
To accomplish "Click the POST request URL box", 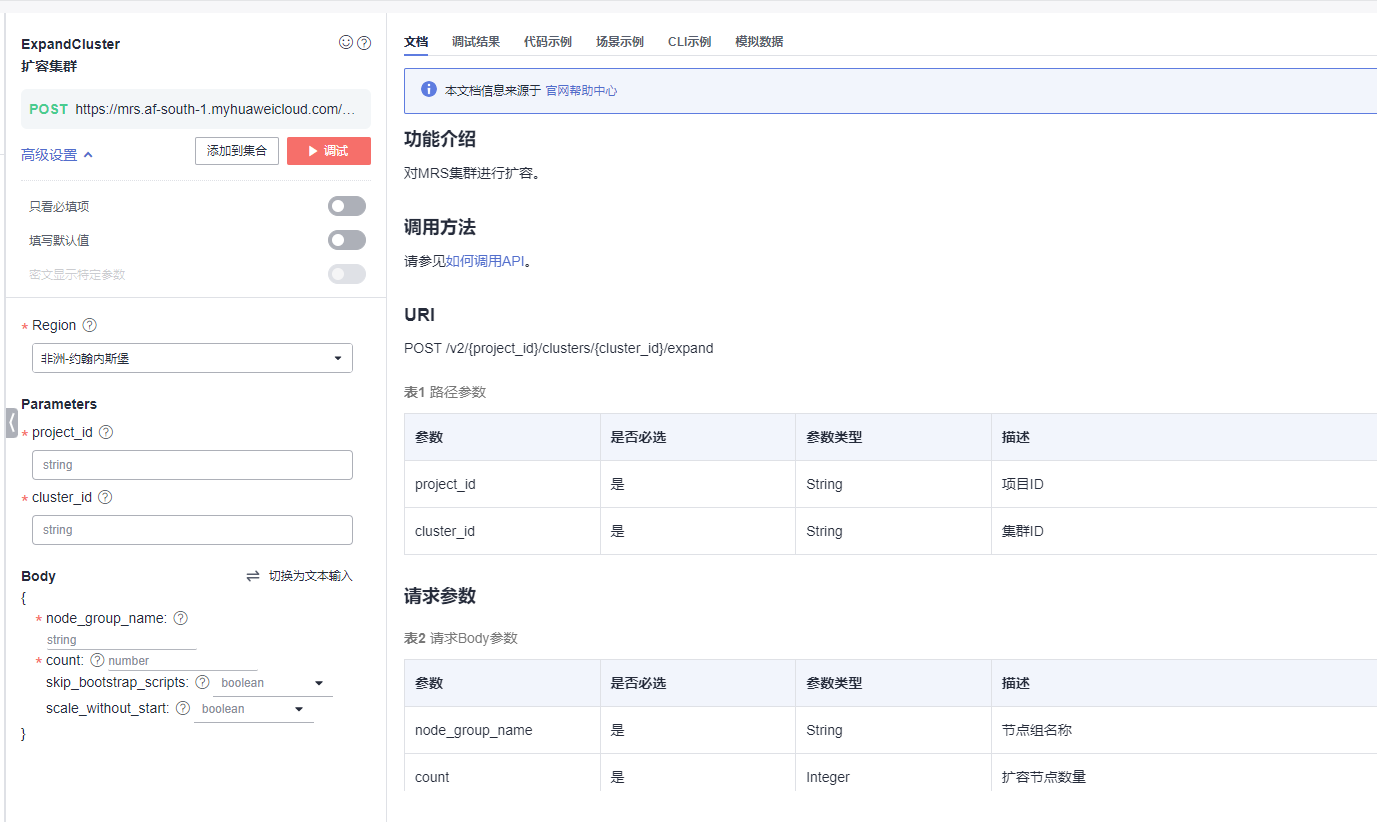I will 196,109.
